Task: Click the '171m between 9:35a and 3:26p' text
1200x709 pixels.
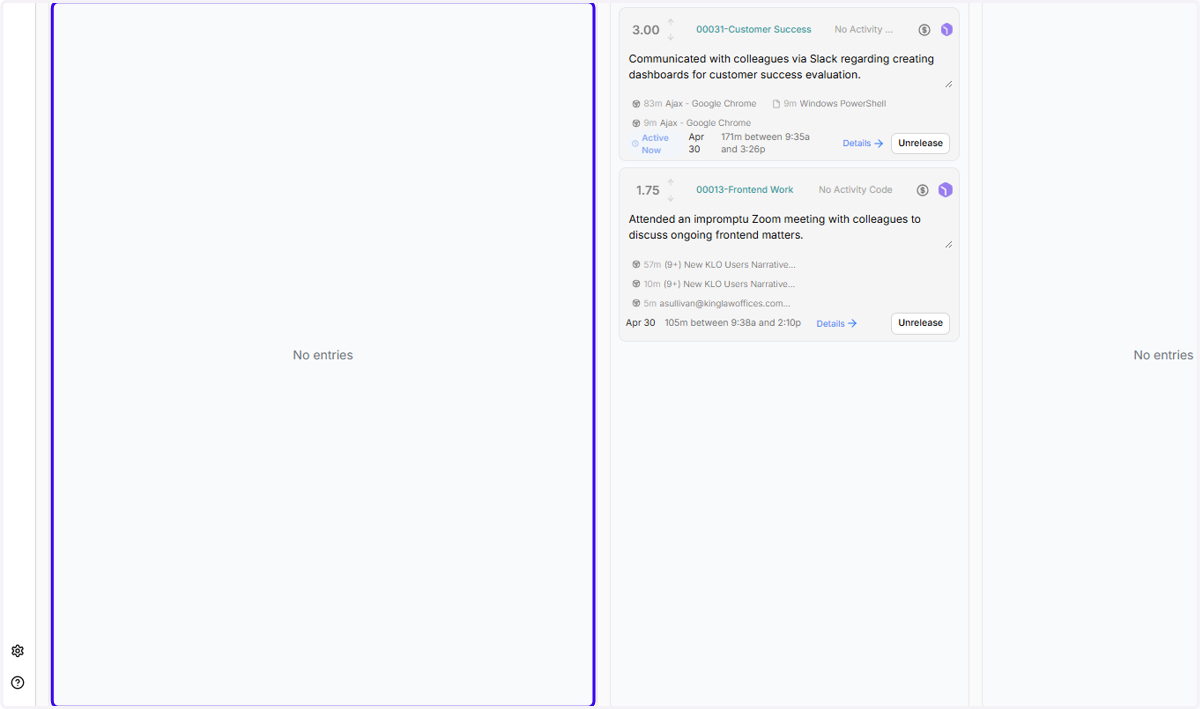Action: click(x=765, y=143)
